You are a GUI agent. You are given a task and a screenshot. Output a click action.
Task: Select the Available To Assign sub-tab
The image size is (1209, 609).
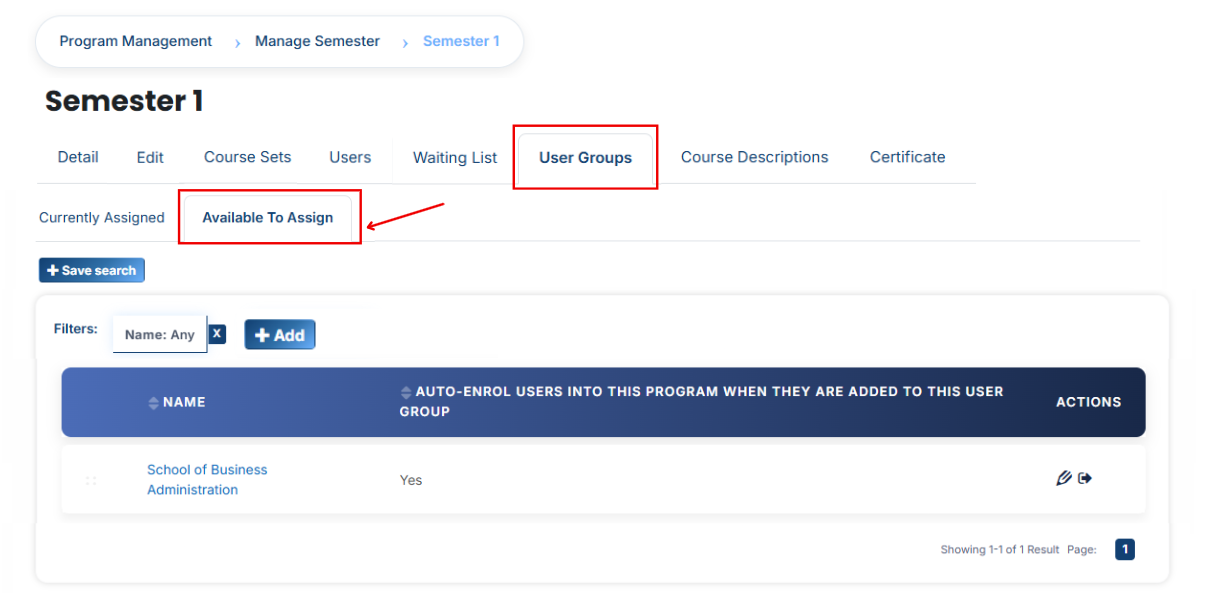tap(268, 217)
